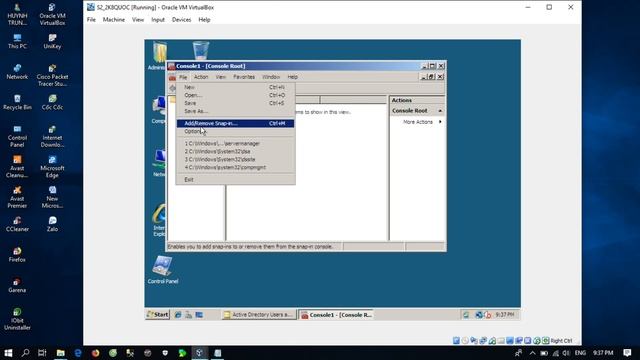Open the Window menu in Console1

point(271,77)
